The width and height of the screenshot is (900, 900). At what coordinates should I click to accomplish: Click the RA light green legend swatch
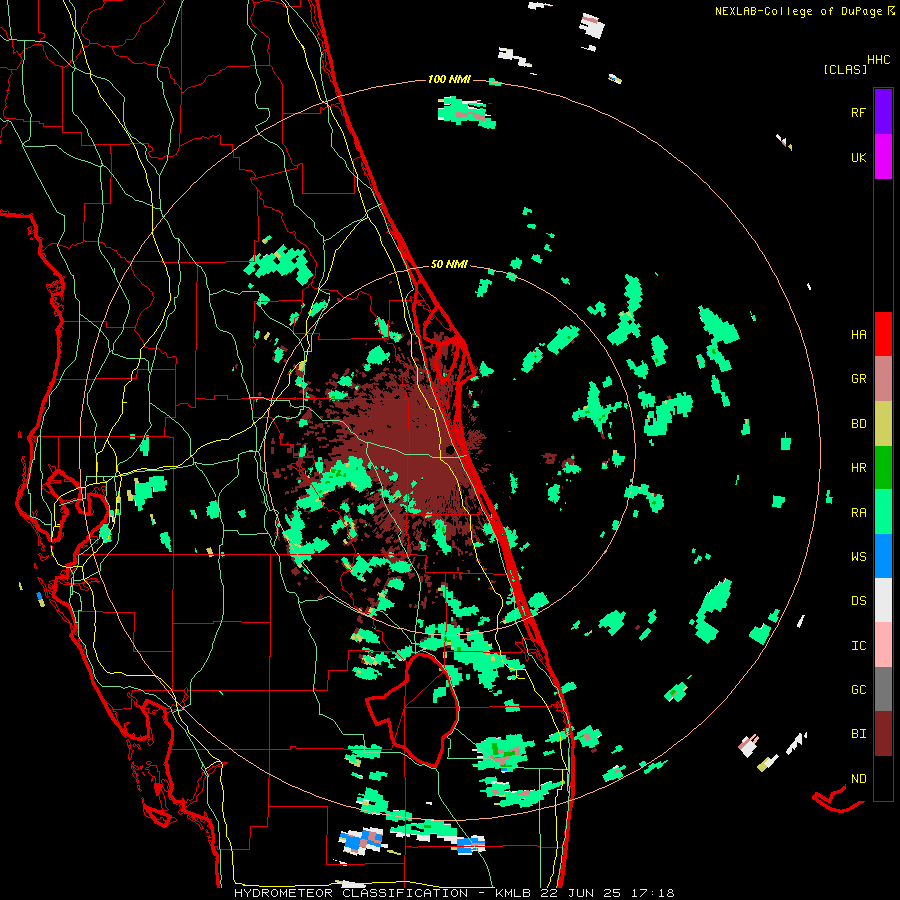(883, 512)
